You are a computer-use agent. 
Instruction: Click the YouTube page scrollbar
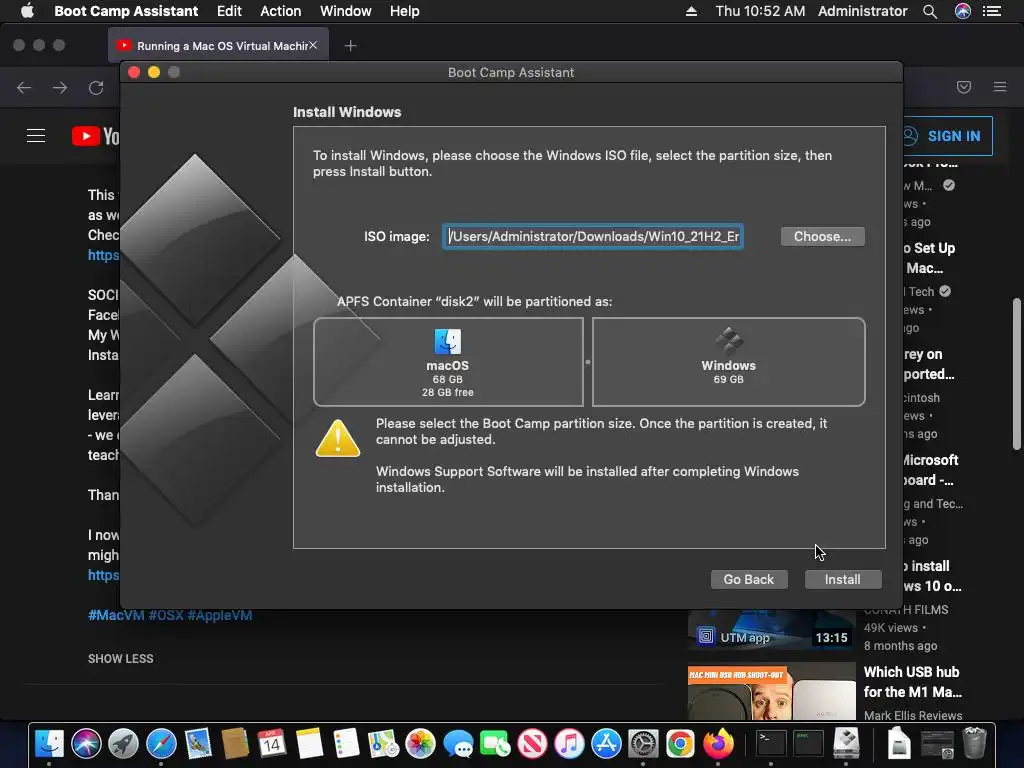tap(1016, 374)
